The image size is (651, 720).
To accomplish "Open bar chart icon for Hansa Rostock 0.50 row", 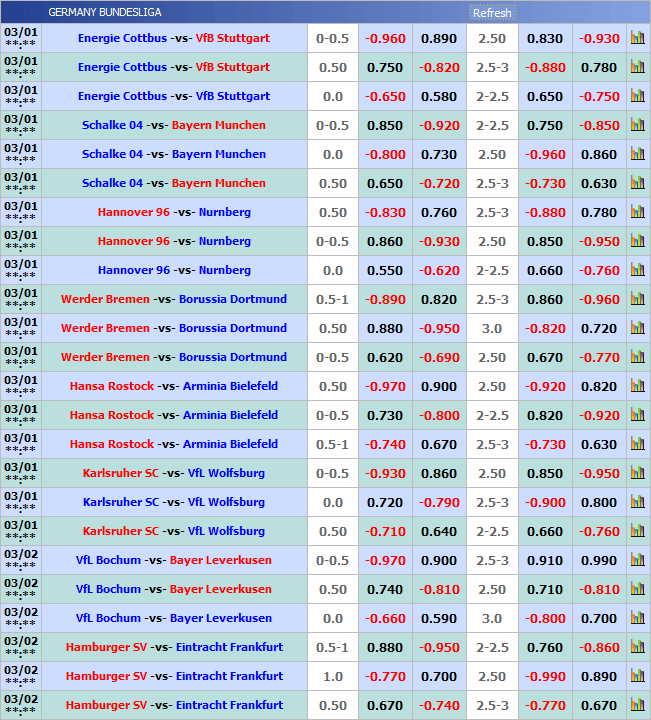I will click(638, 386).
